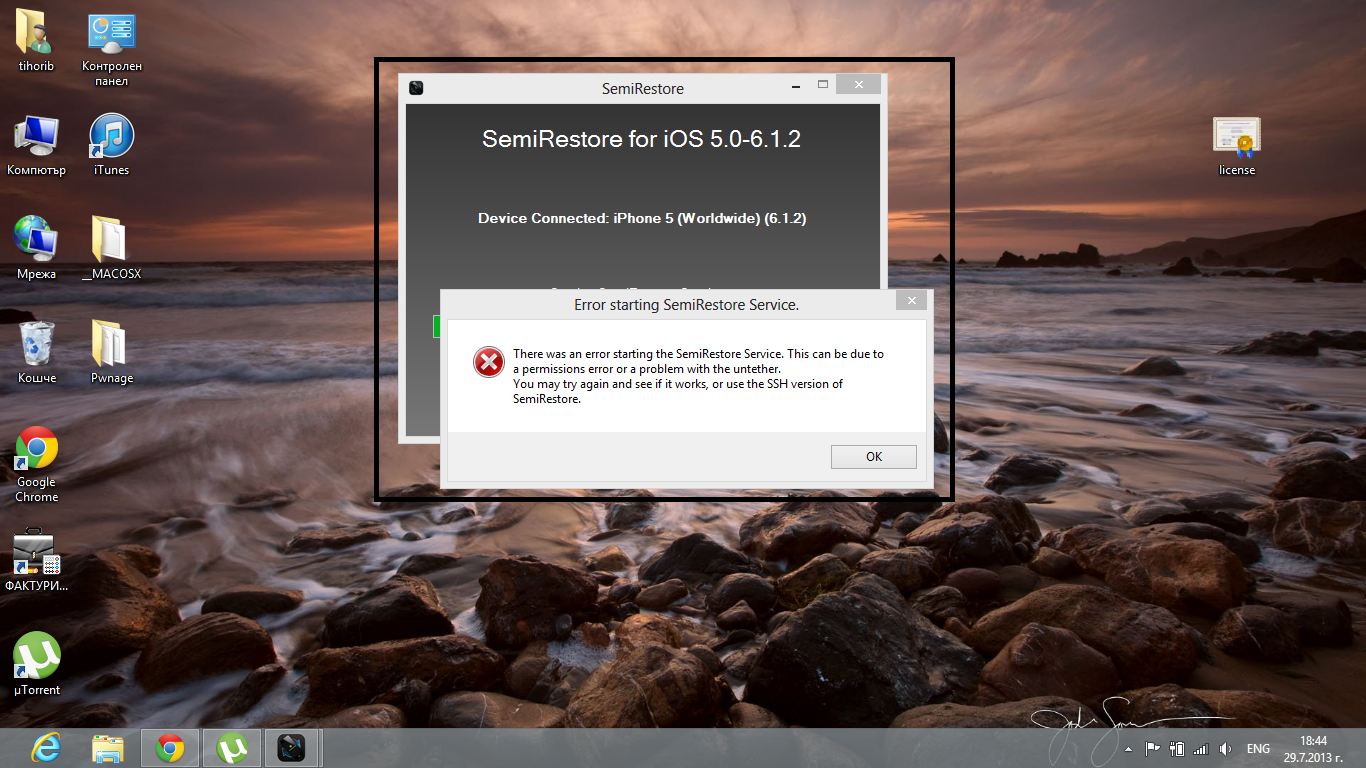Click the ENG language indicator
This screenshot has height=768, width=1366.
[1258, 749]
